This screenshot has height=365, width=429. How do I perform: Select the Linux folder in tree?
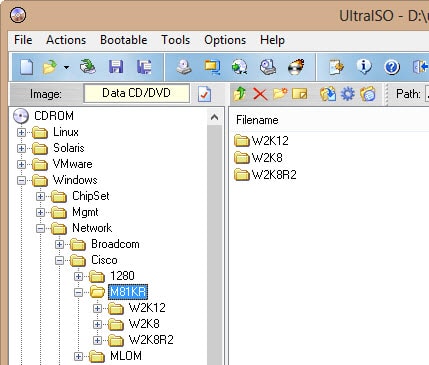pyautogui.click(x=66, y=132)
